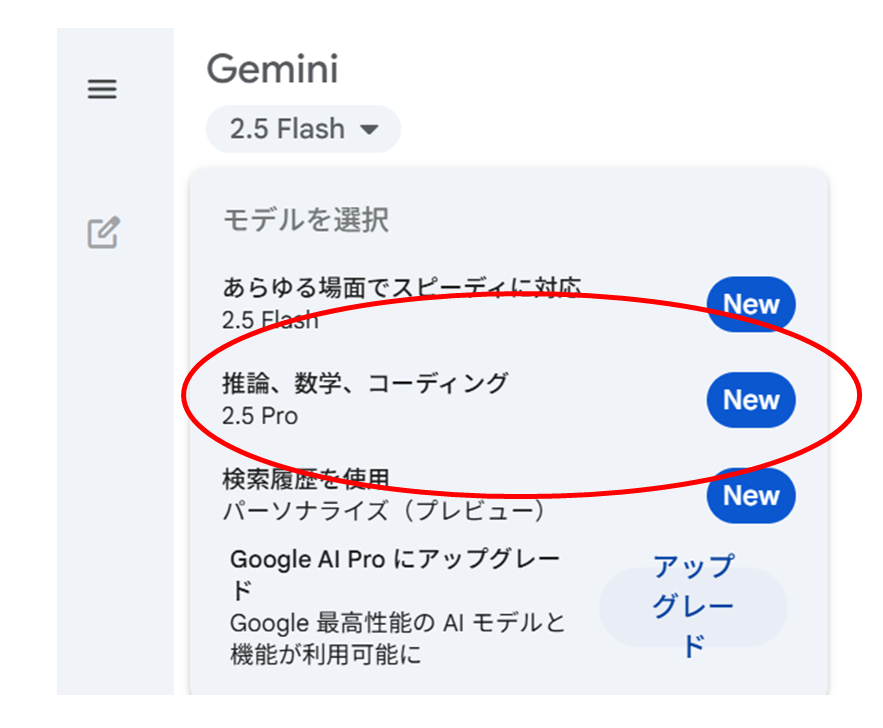The height and width of the screenshot is (728, 883).
Task: Click the New badge beside 2.5 Flash
Action: point(751,304)
